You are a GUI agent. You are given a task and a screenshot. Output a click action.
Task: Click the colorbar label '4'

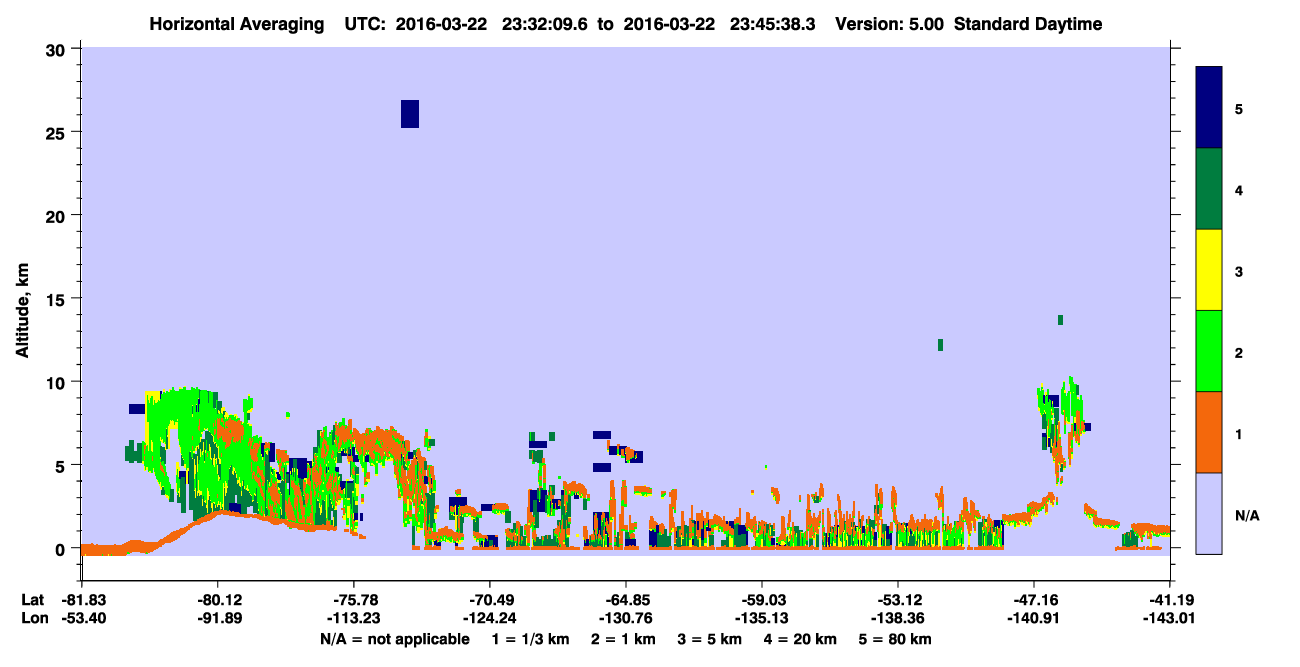pyautogui.click(x=1238, y=190)
